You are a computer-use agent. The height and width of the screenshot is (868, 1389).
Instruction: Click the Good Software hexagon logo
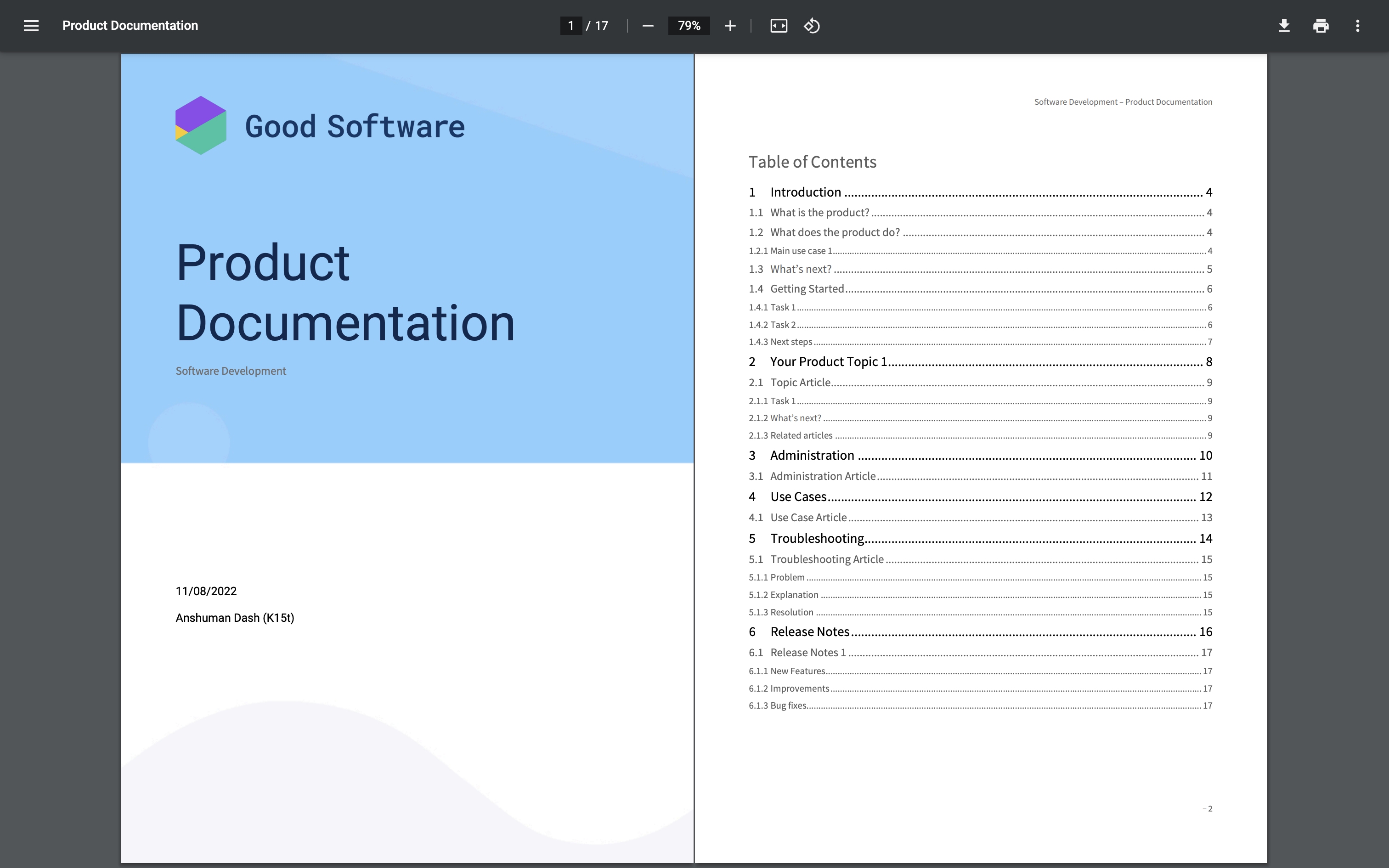pos(201,125)
